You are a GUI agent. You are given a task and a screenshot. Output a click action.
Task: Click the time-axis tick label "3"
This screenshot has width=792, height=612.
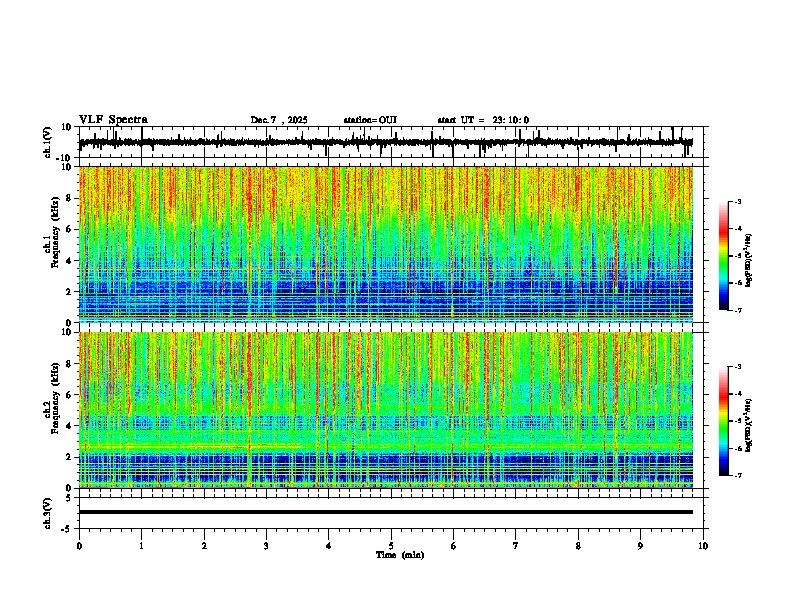[266, 546]
